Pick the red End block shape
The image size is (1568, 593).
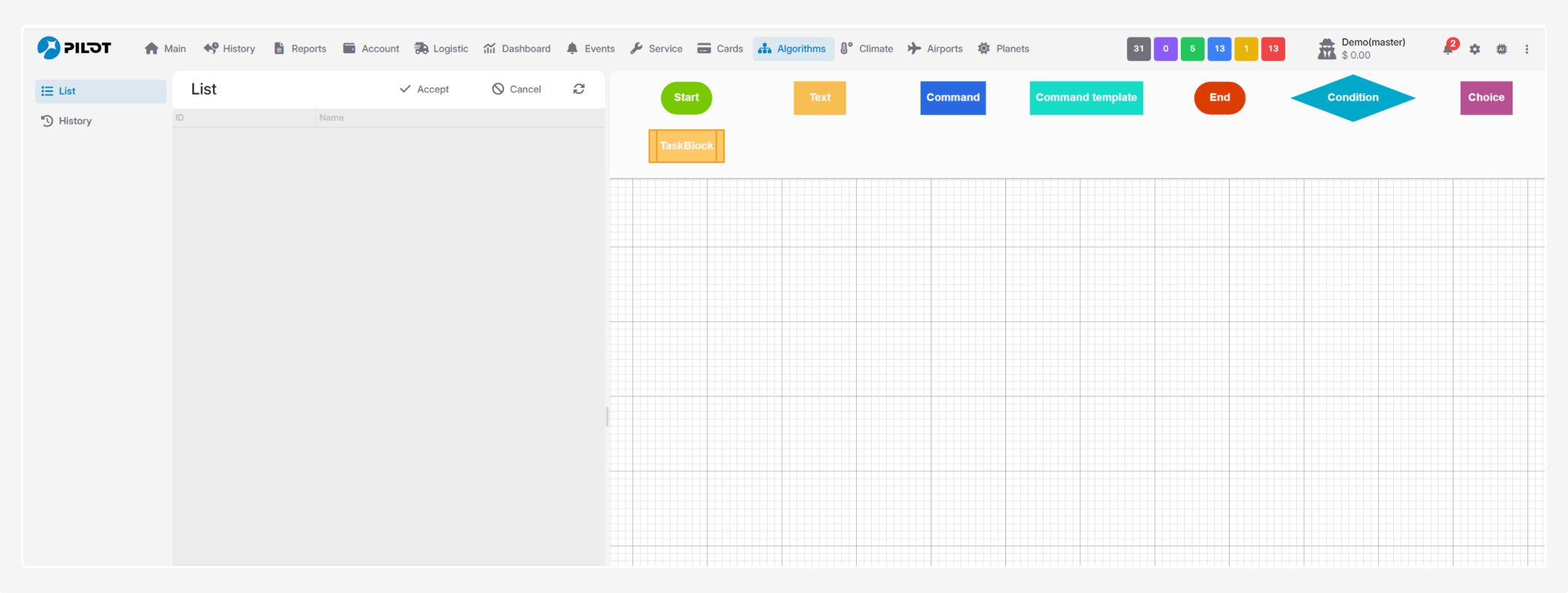1219,98
